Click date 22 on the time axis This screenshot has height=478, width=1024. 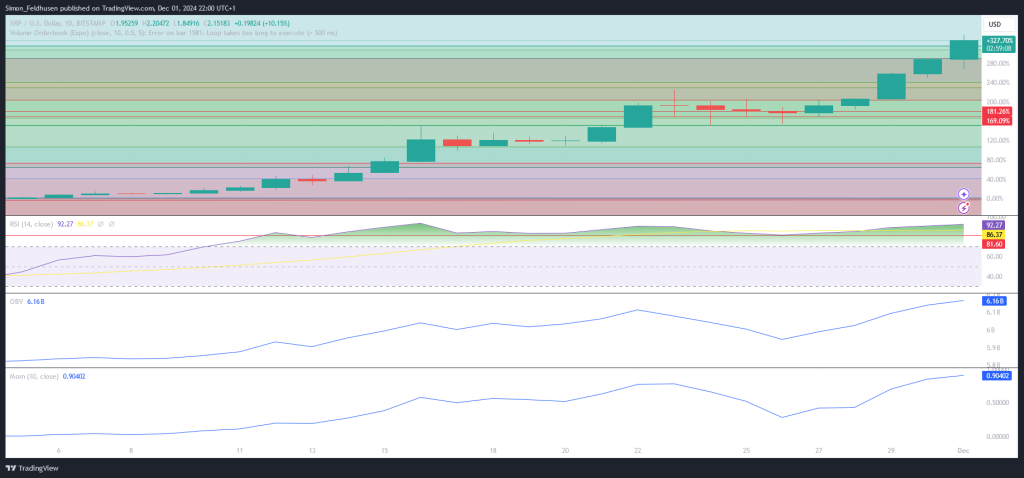637,451
